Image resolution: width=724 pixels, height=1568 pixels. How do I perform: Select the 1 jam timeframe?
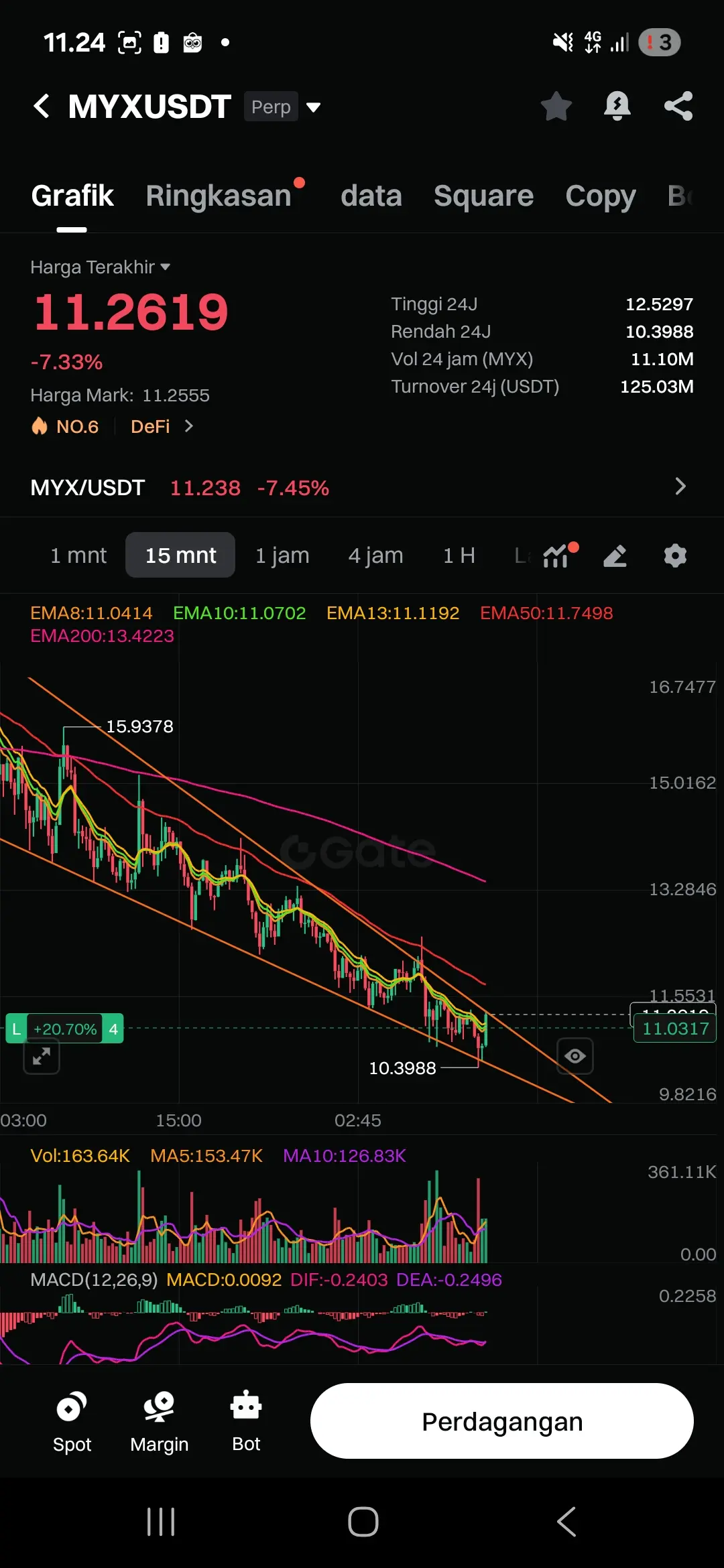pyautogui.click(x=282, y=555)
